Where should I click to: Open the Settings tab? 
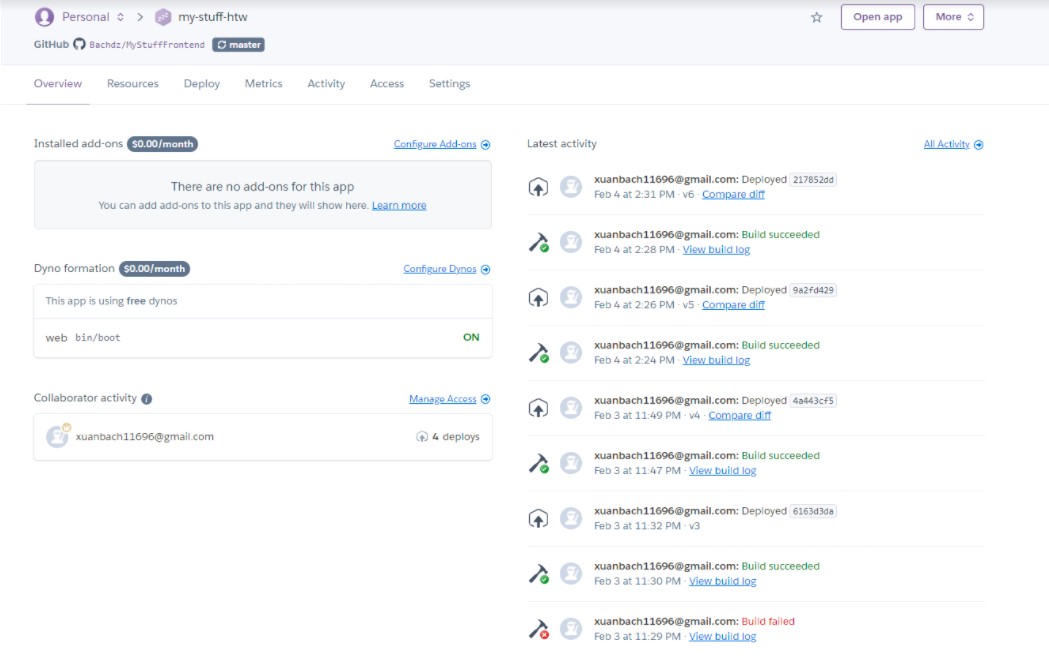point(450,84)
